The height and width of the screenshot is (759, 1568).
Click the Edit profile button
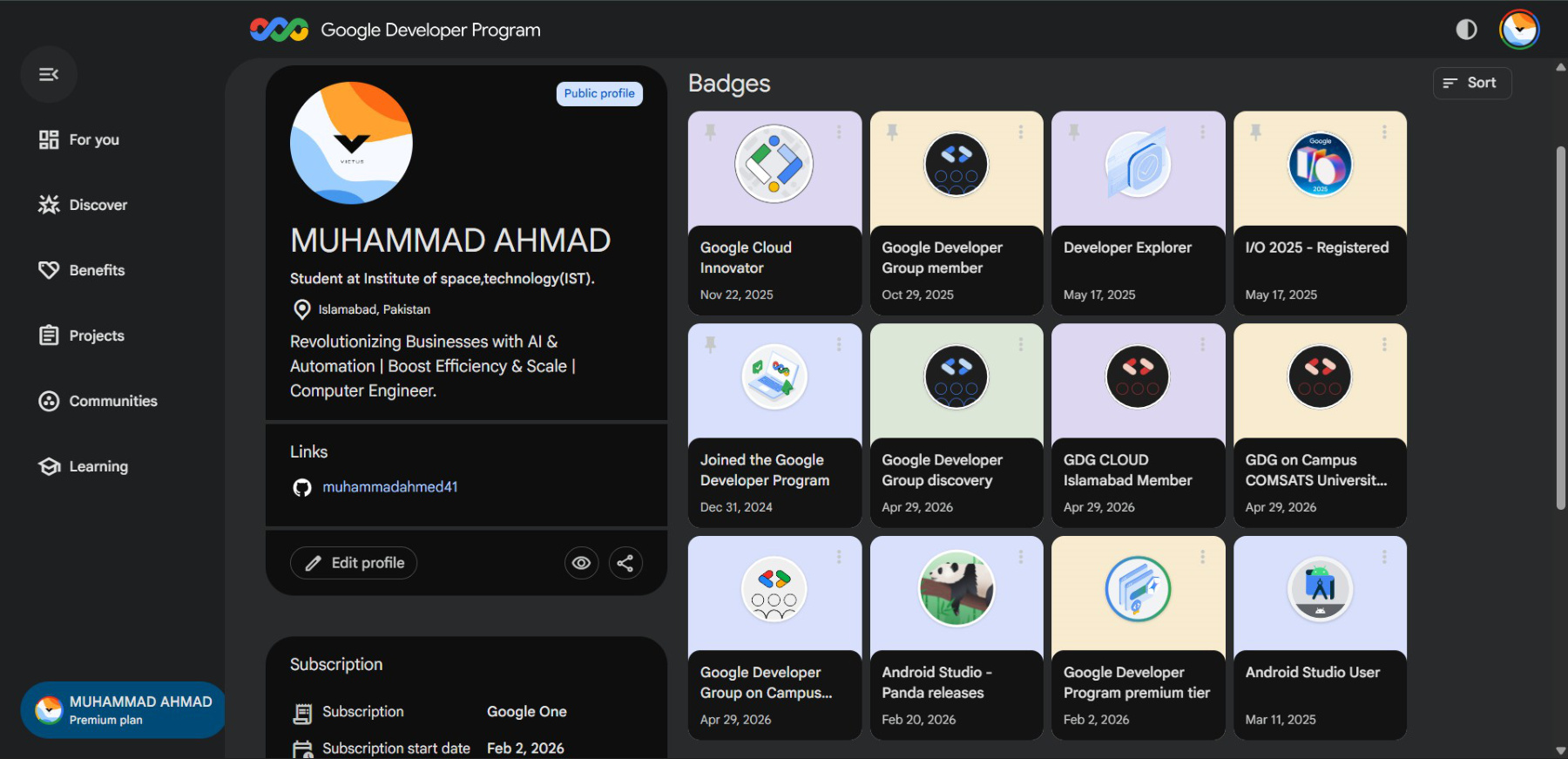click(x=354, y=563)
